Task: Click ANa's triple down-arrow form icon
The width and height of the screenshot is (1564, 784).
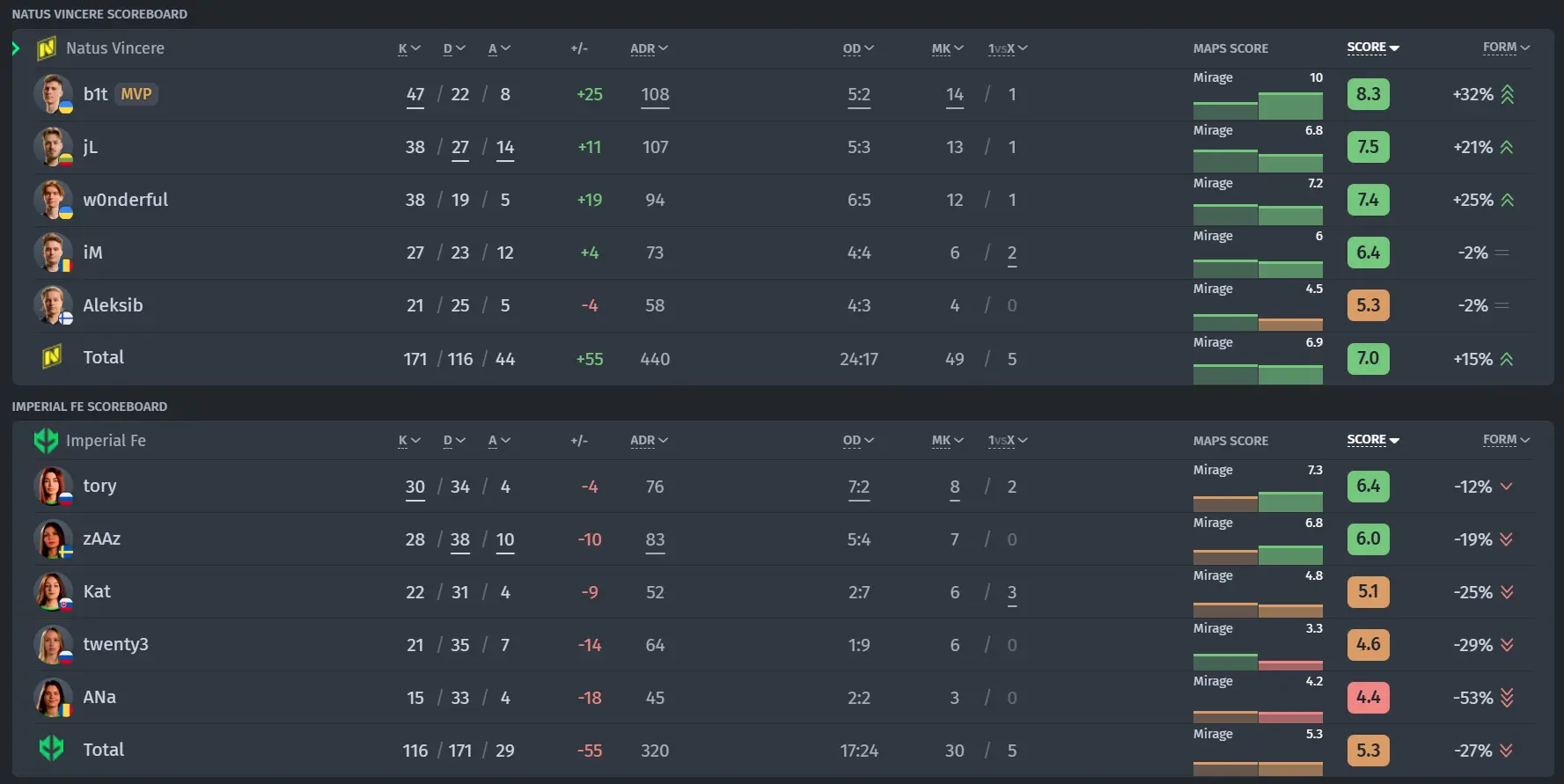Action: (x=1507, y=698)
